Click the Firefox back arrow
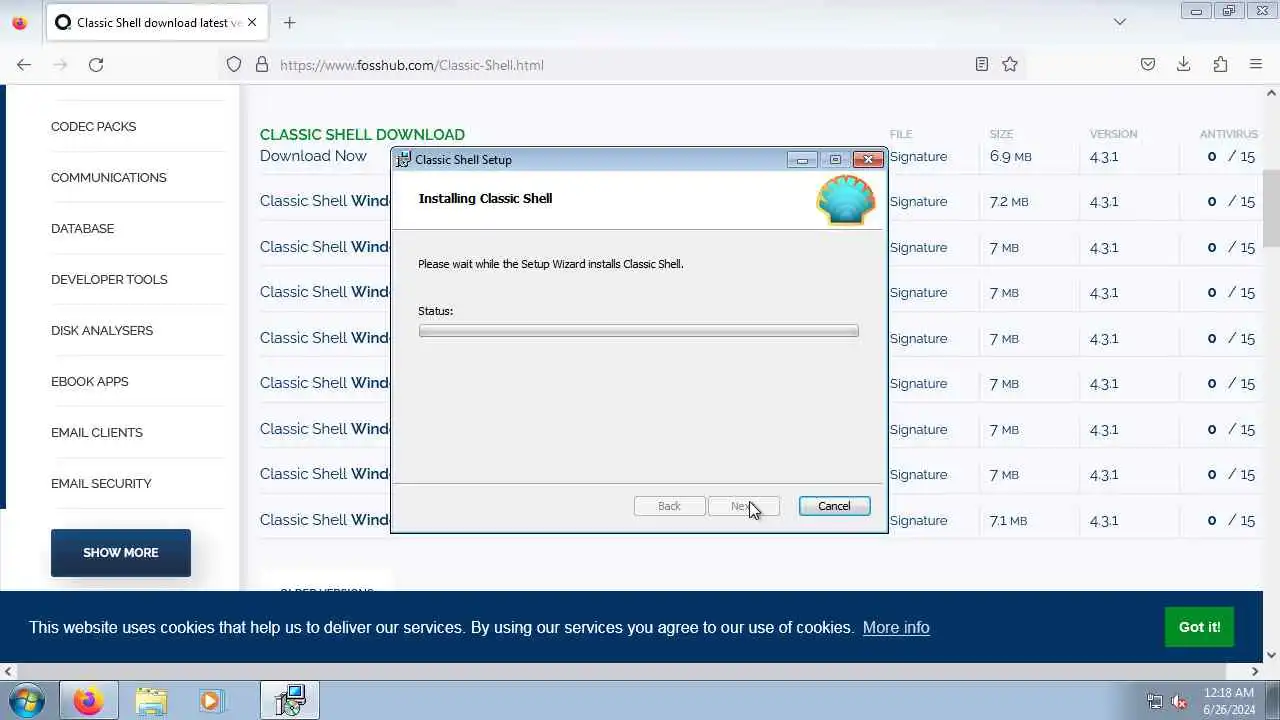The height and width of the screenshot is (720, 1280). click(24, 64)
